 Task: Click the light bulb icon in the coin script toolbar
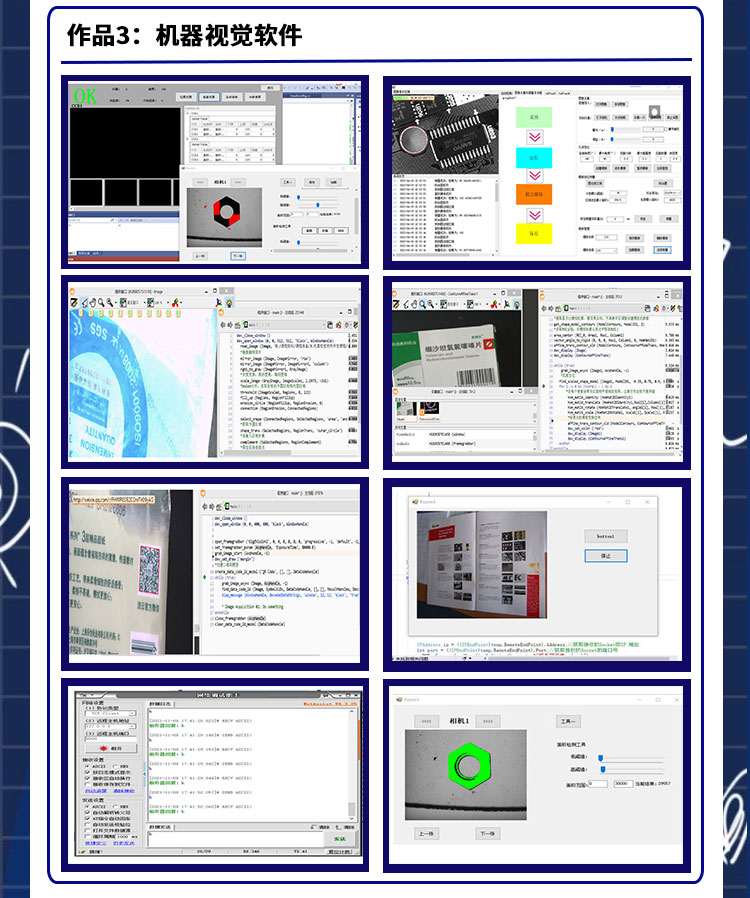[229, 302]
